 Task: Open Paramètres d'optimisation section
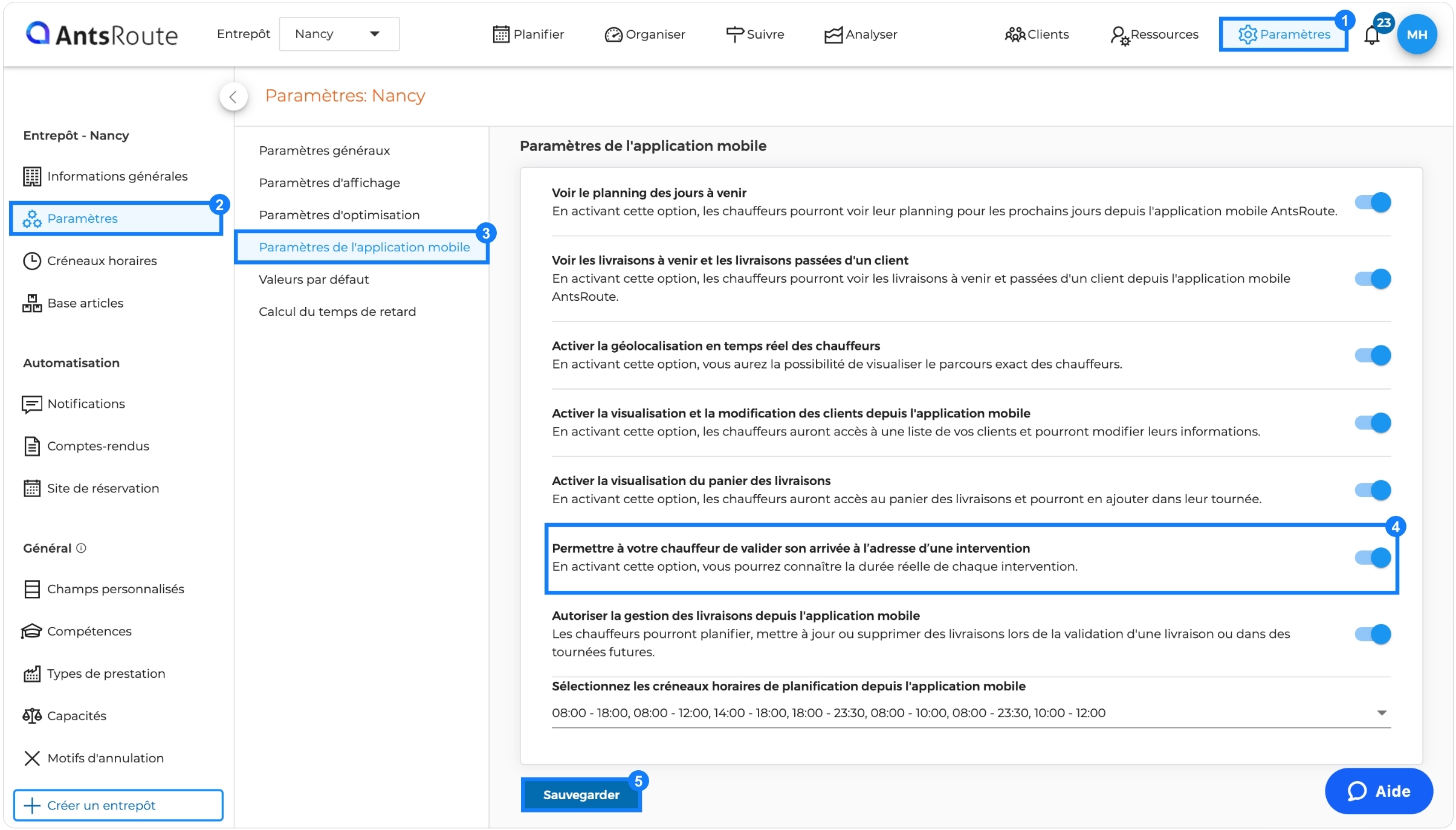click(x=338, y=214)
